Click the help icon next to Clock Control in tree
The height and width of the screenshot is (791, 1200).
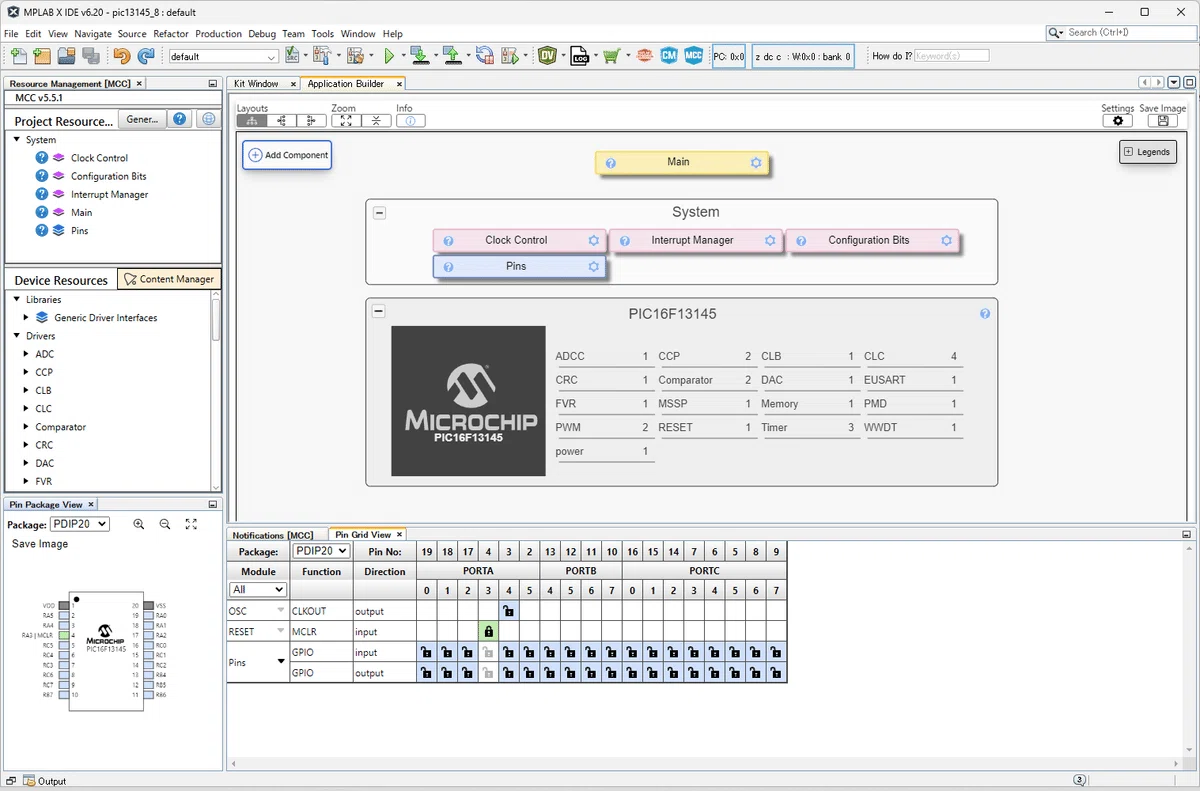(x=42, y=158)
